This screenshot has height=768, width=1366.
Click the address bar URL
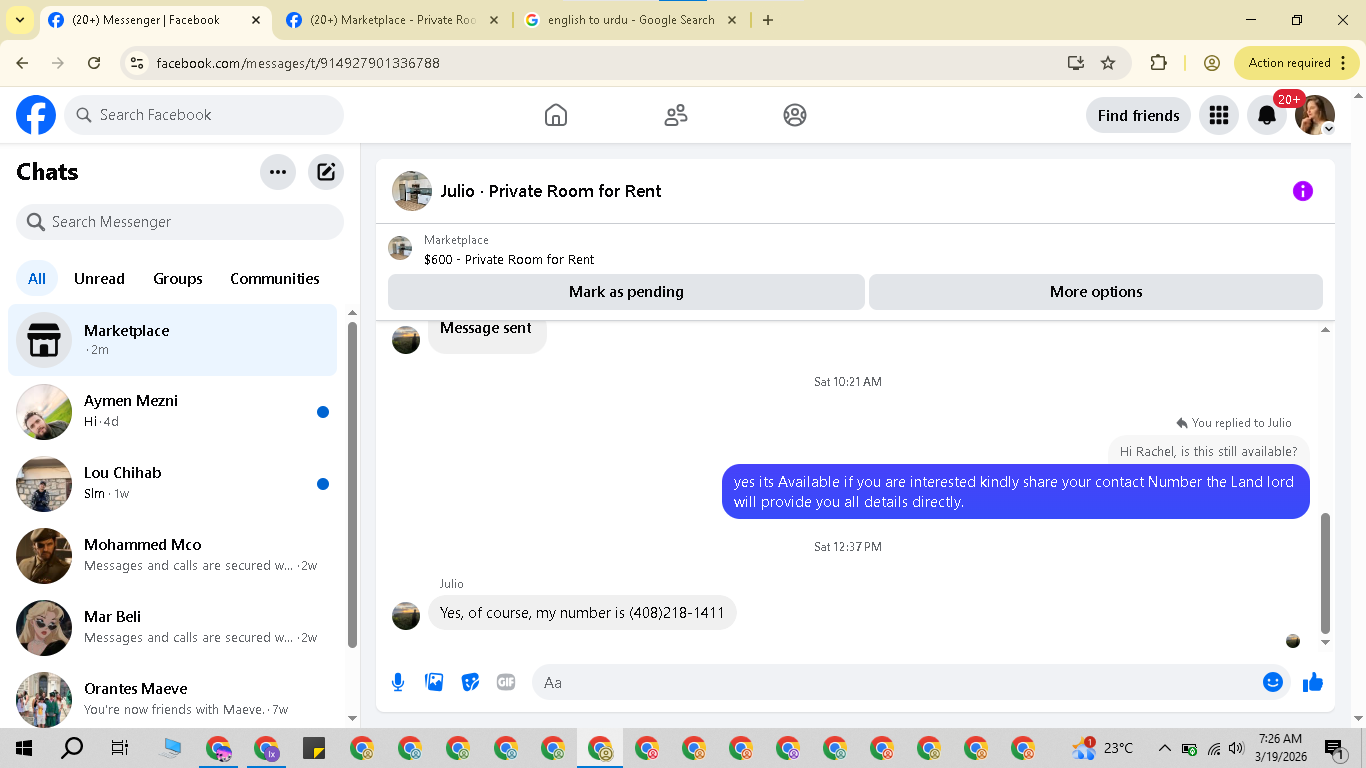[x=298, y=63]
